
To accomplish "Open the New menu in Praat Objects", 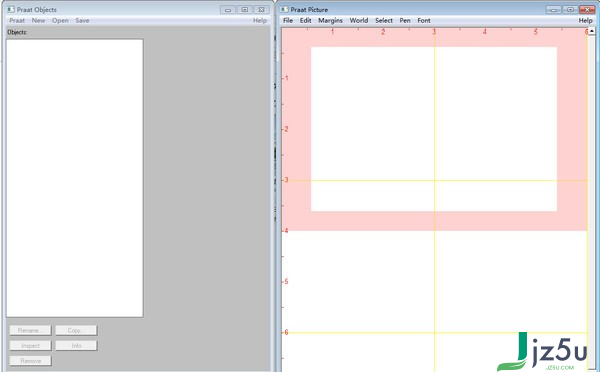I will pos(38,21).
